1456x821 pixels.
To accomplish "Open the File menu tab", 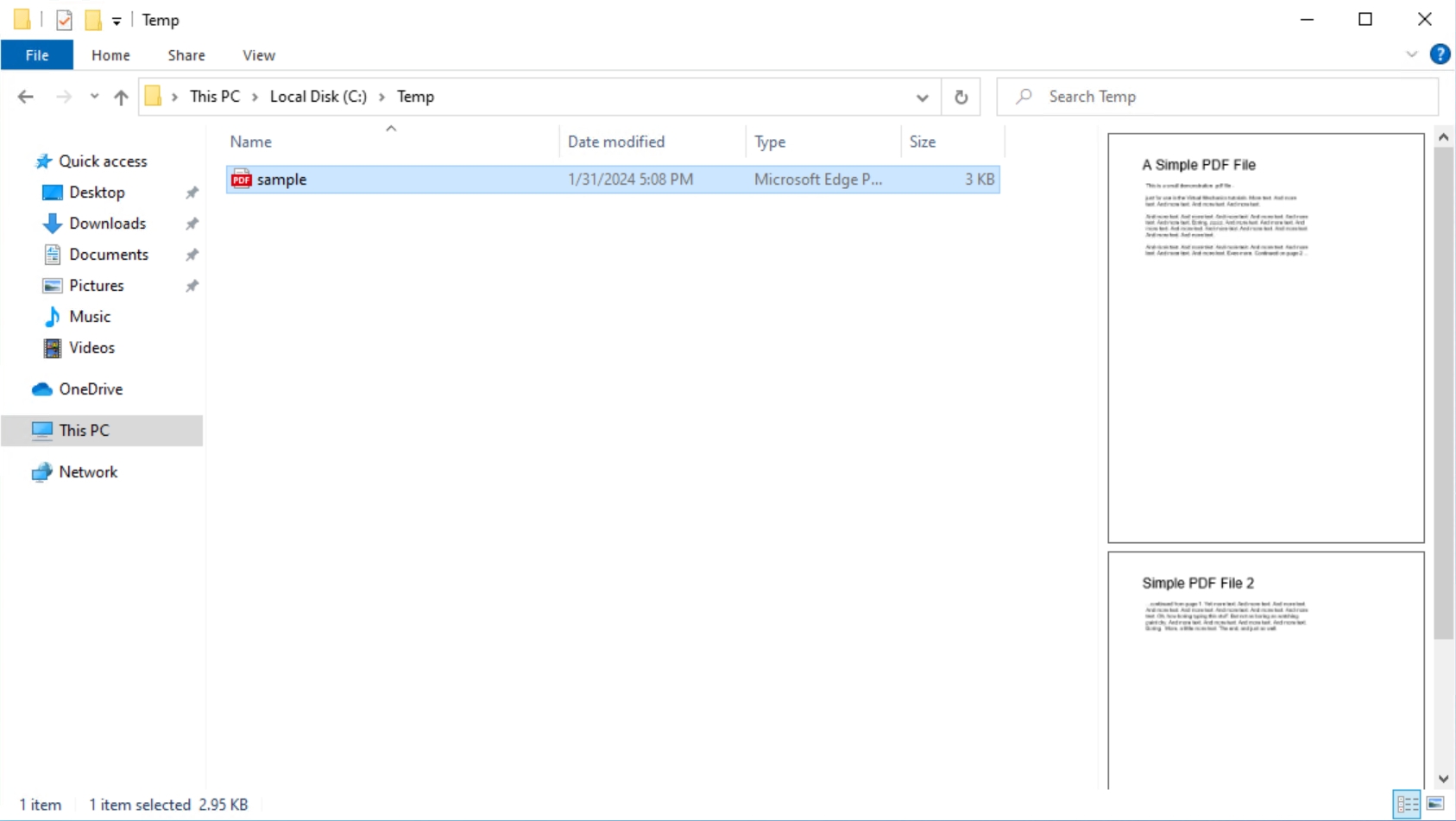I will pyautogui.click(x=37, y=55).
